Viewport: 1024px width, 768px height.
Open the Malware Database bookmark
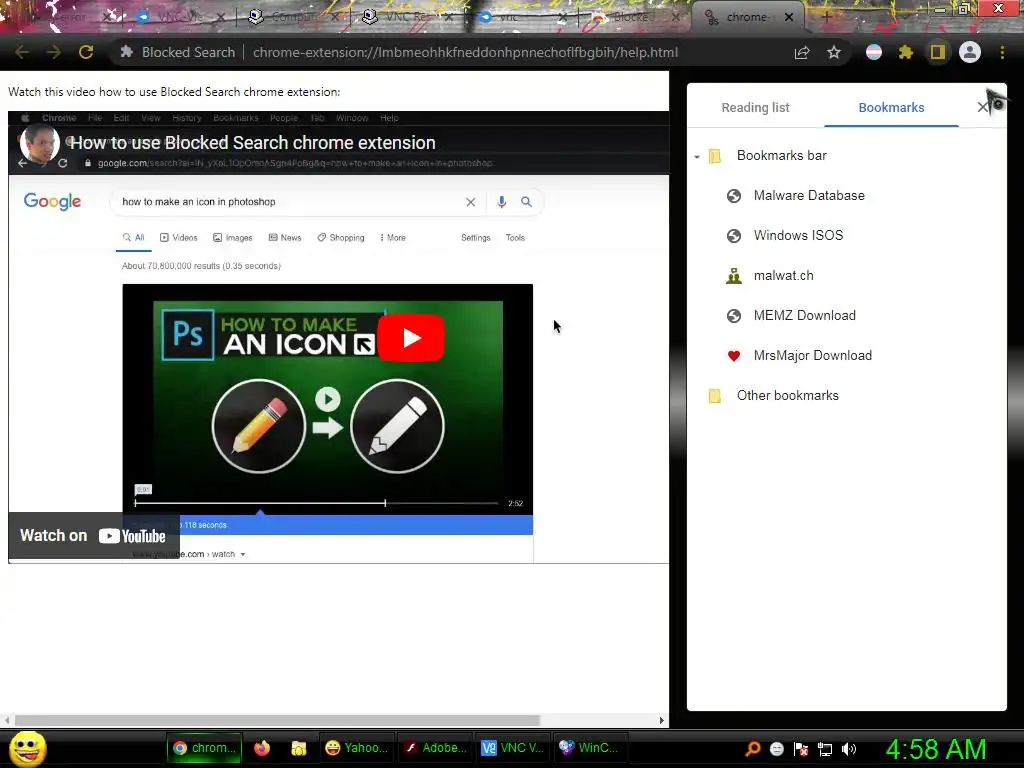(809, 195)
